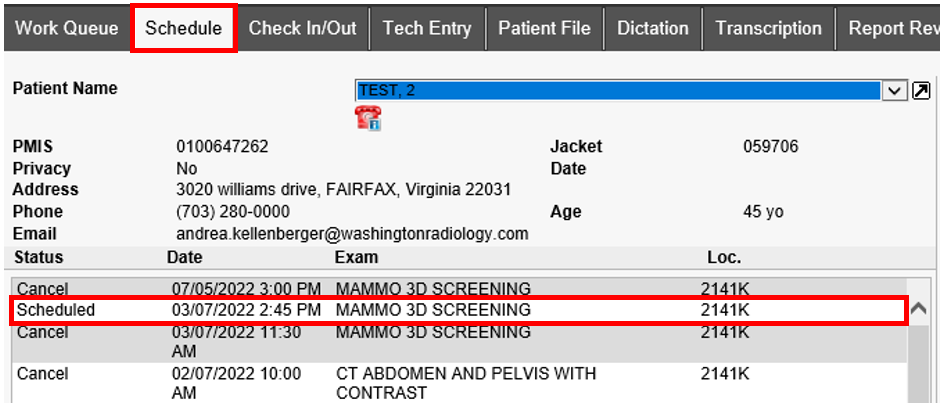Click the Status column header
Screen dimensions: 941x407
click(x=38, y=258)
